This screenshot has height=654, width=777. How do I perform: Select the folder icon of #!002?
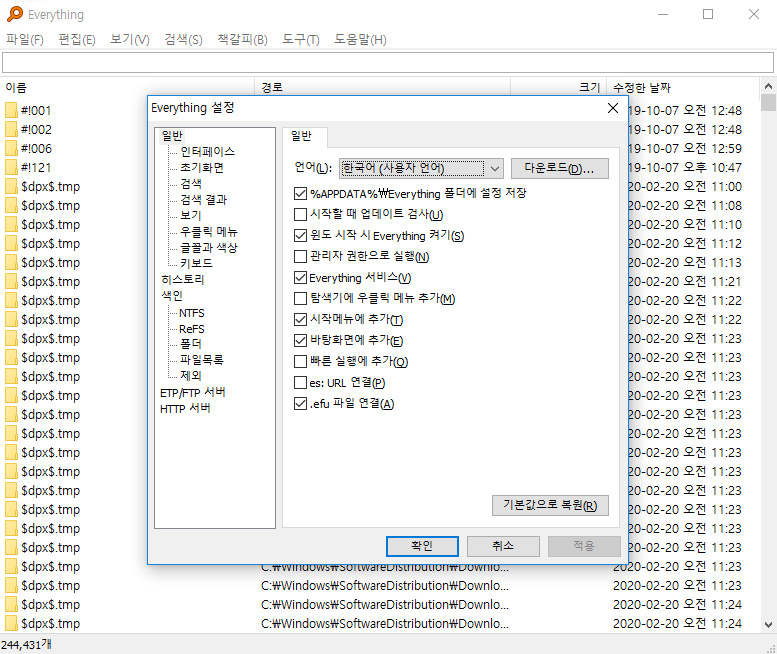coord(11,129)
